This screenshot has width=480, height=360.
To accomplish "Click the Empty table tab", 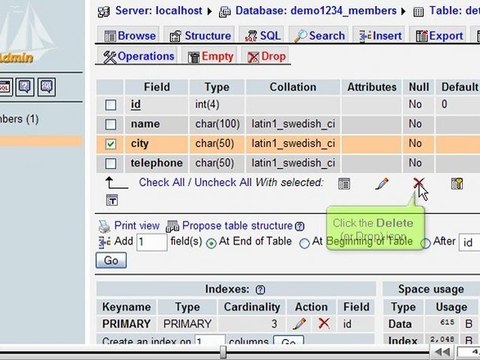I will coord(210,56).
